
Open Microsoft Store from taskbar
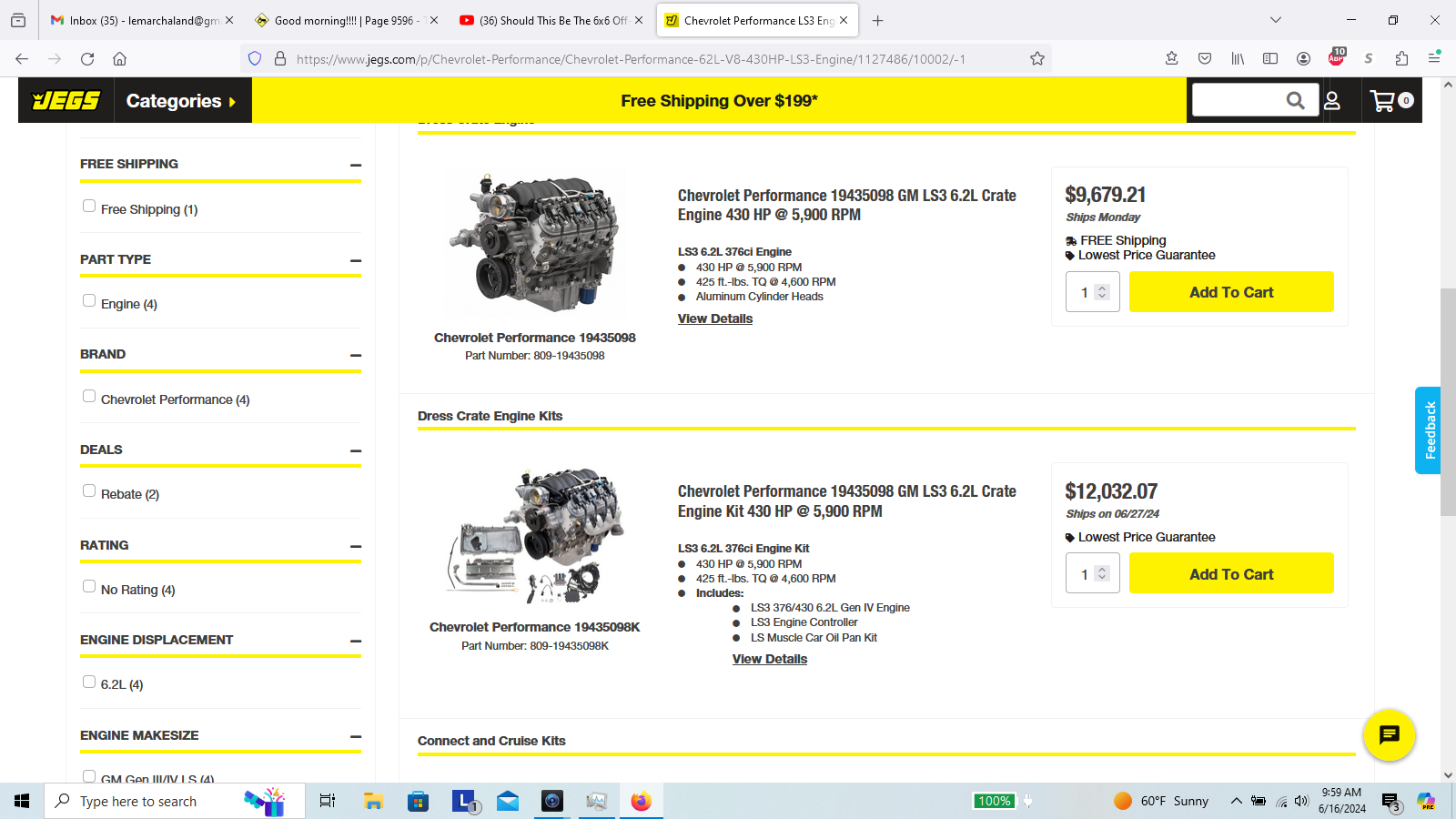coord(418,801)
